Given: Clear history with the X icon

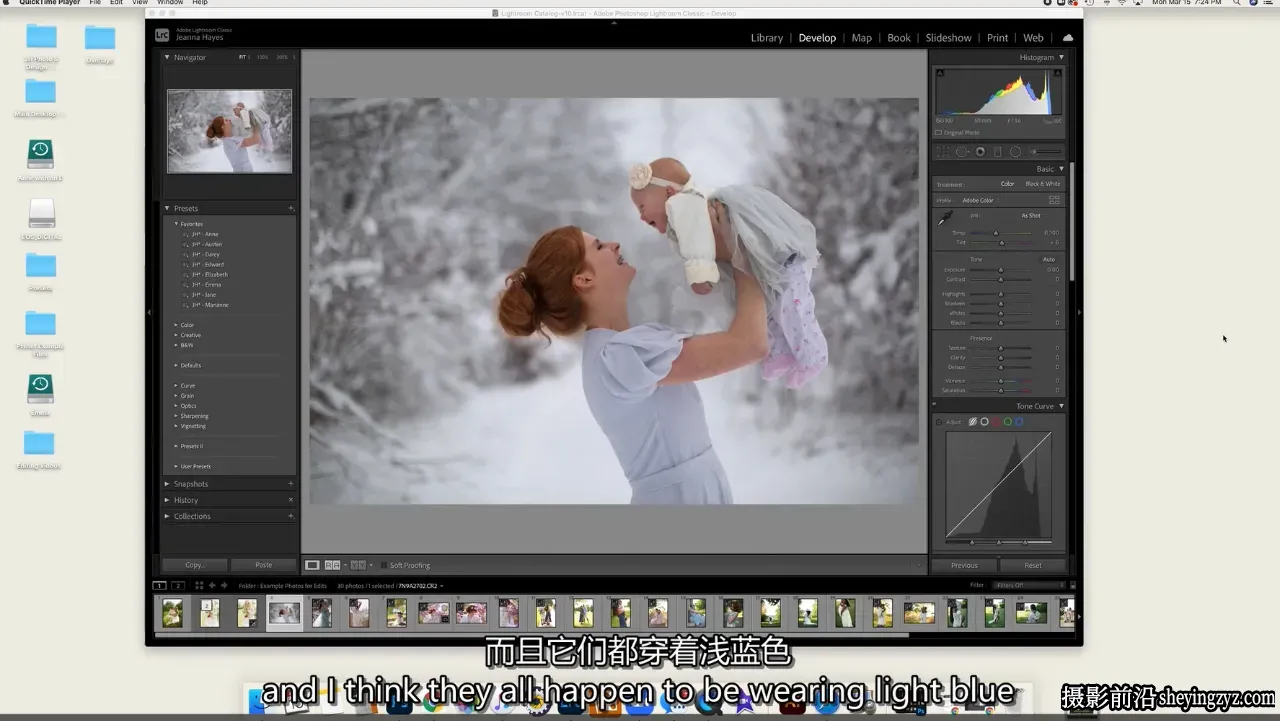Looking at the screenshot, I should 291,500.
